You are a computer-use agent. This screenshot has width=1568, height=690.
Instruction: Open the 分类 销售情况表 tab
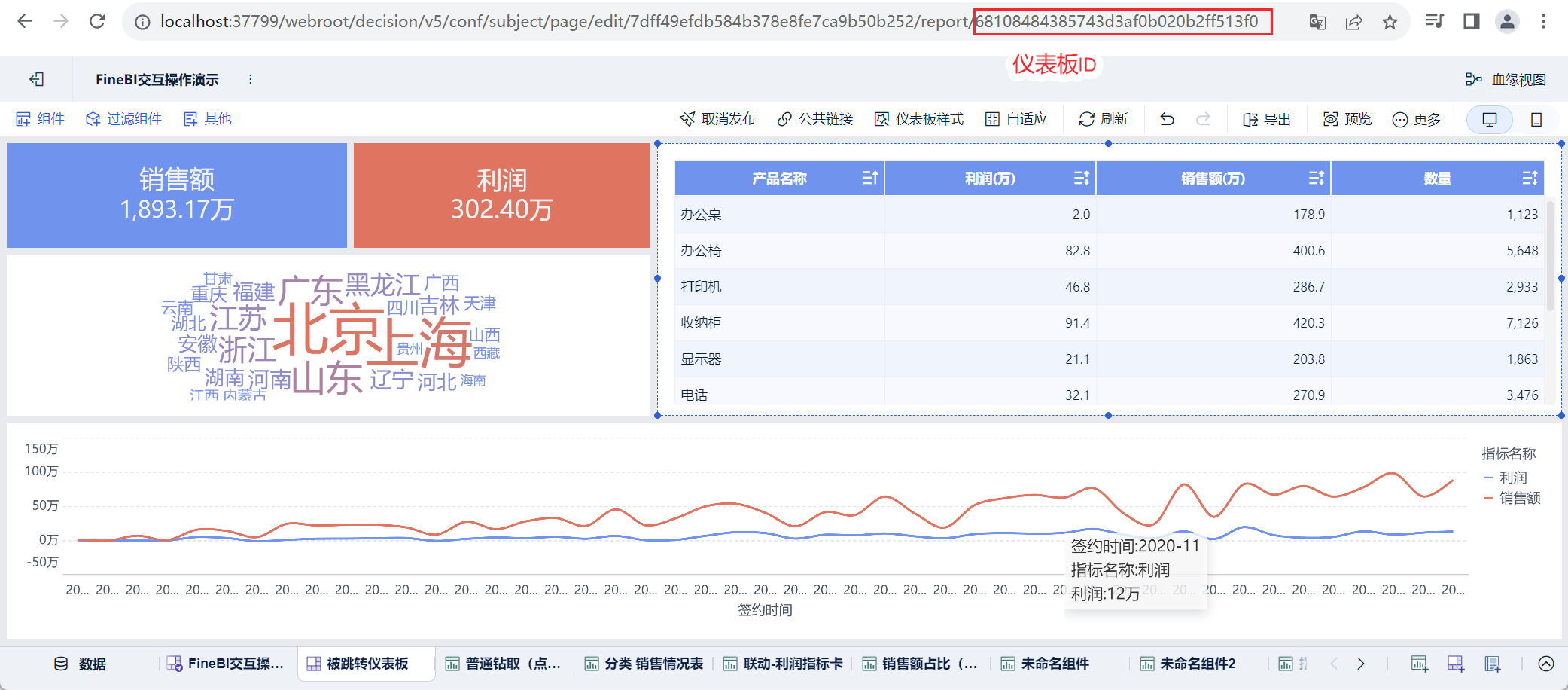pos(644,664)
